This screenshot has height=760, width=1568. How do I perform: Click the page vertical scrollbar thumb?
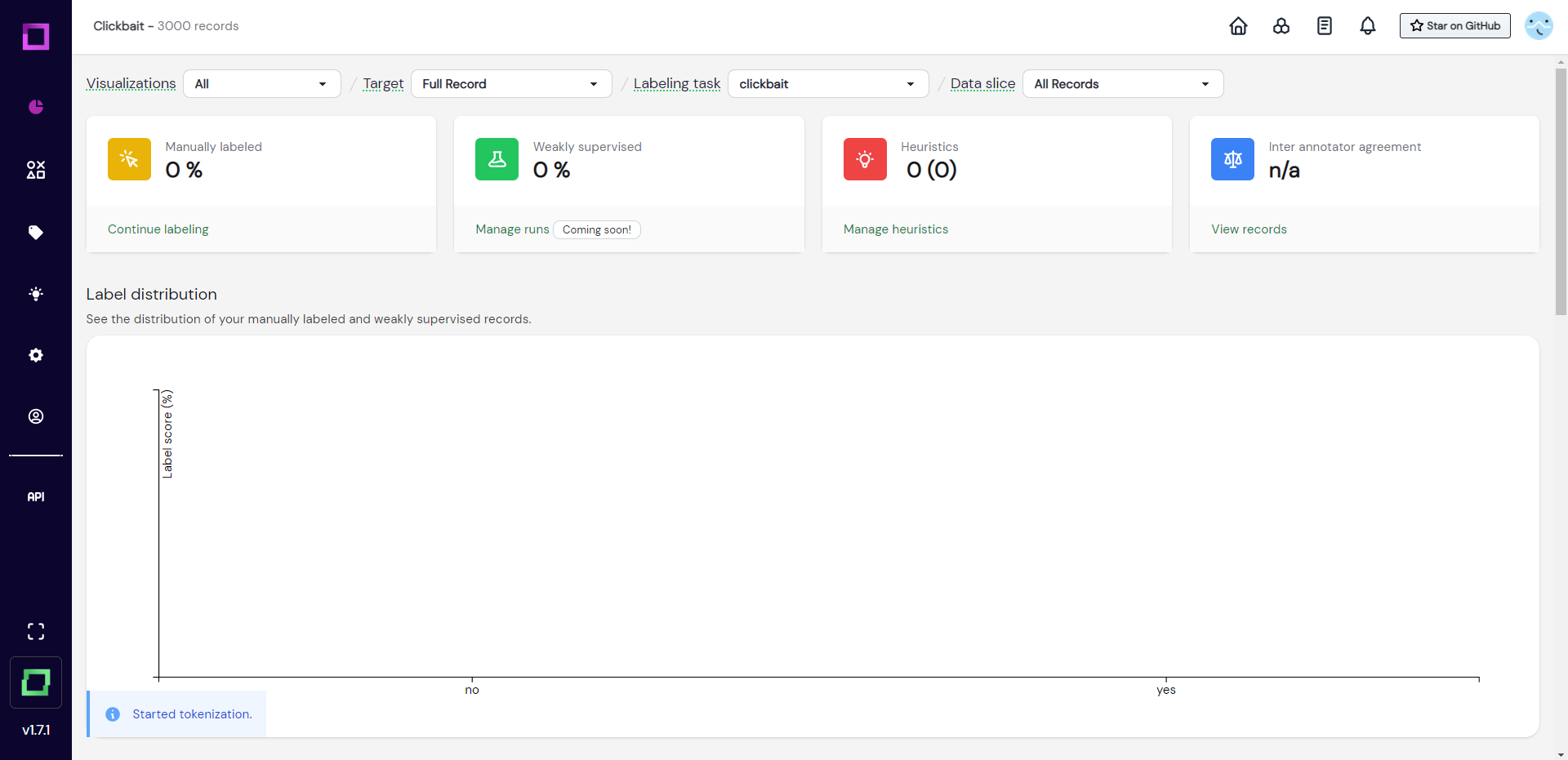(1561, 191)
